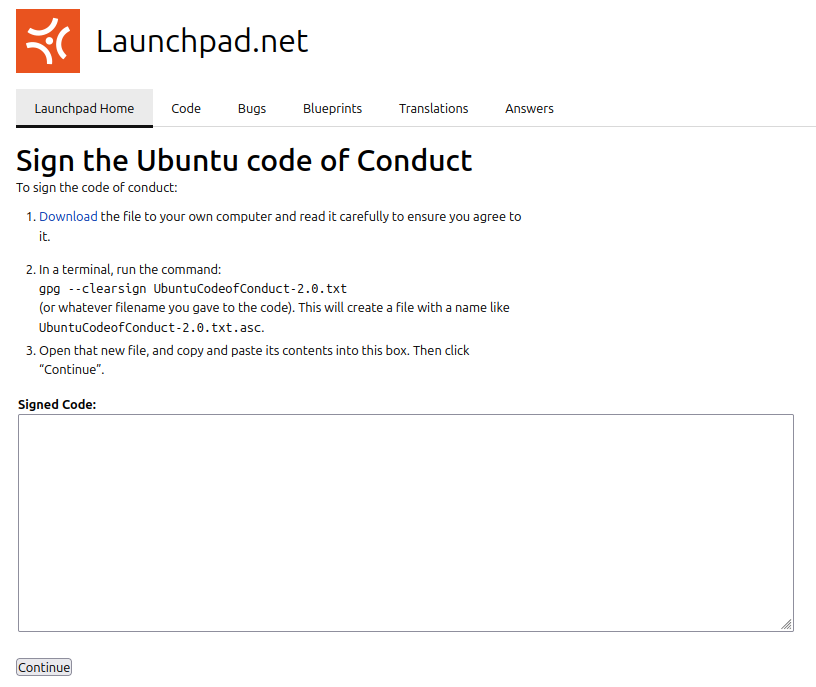Open the Blueprints tab
This screenshot has height=687, width=816.
pos(332,108)
